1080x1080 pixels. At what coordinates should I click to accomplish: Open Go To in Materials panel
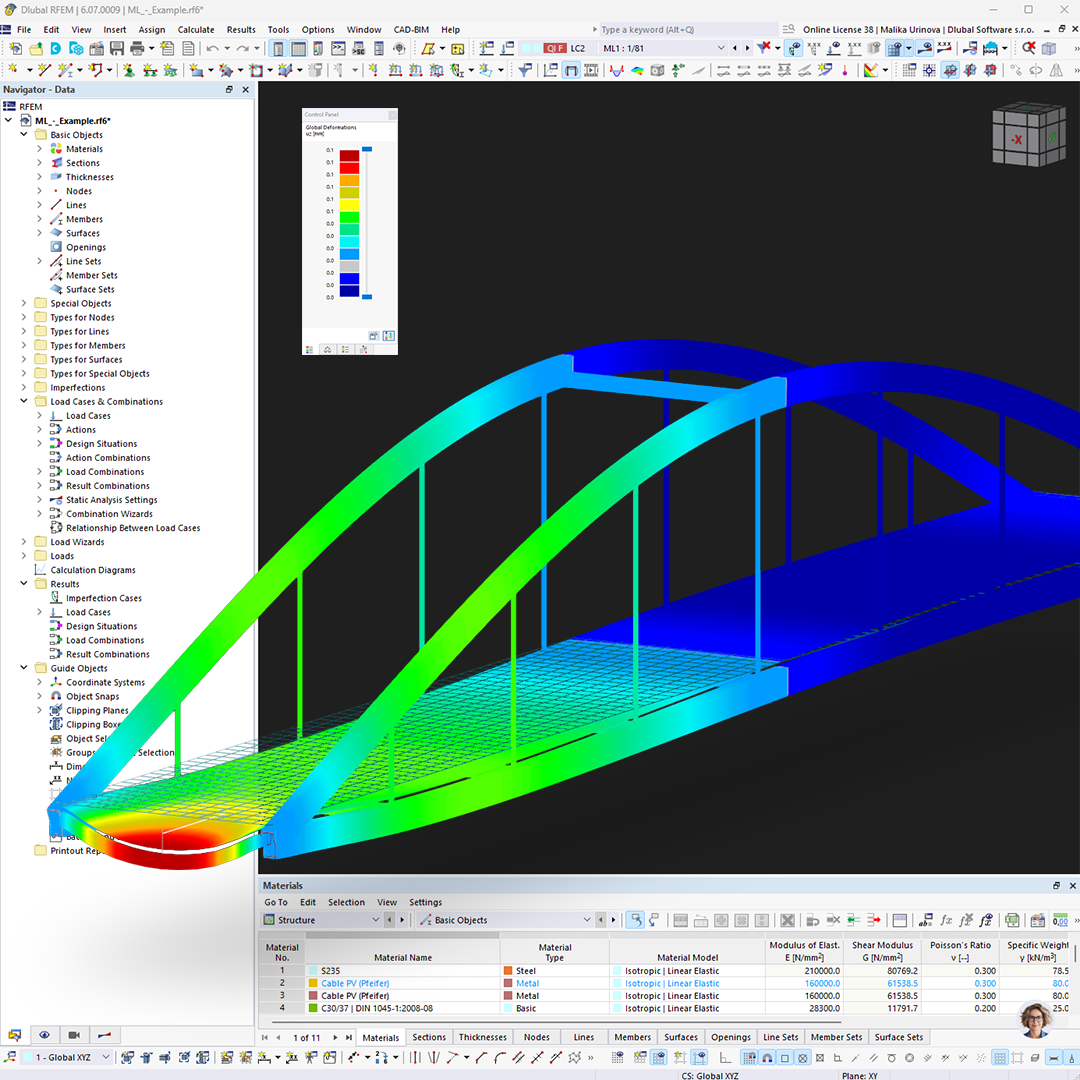(x=276, y=902)
